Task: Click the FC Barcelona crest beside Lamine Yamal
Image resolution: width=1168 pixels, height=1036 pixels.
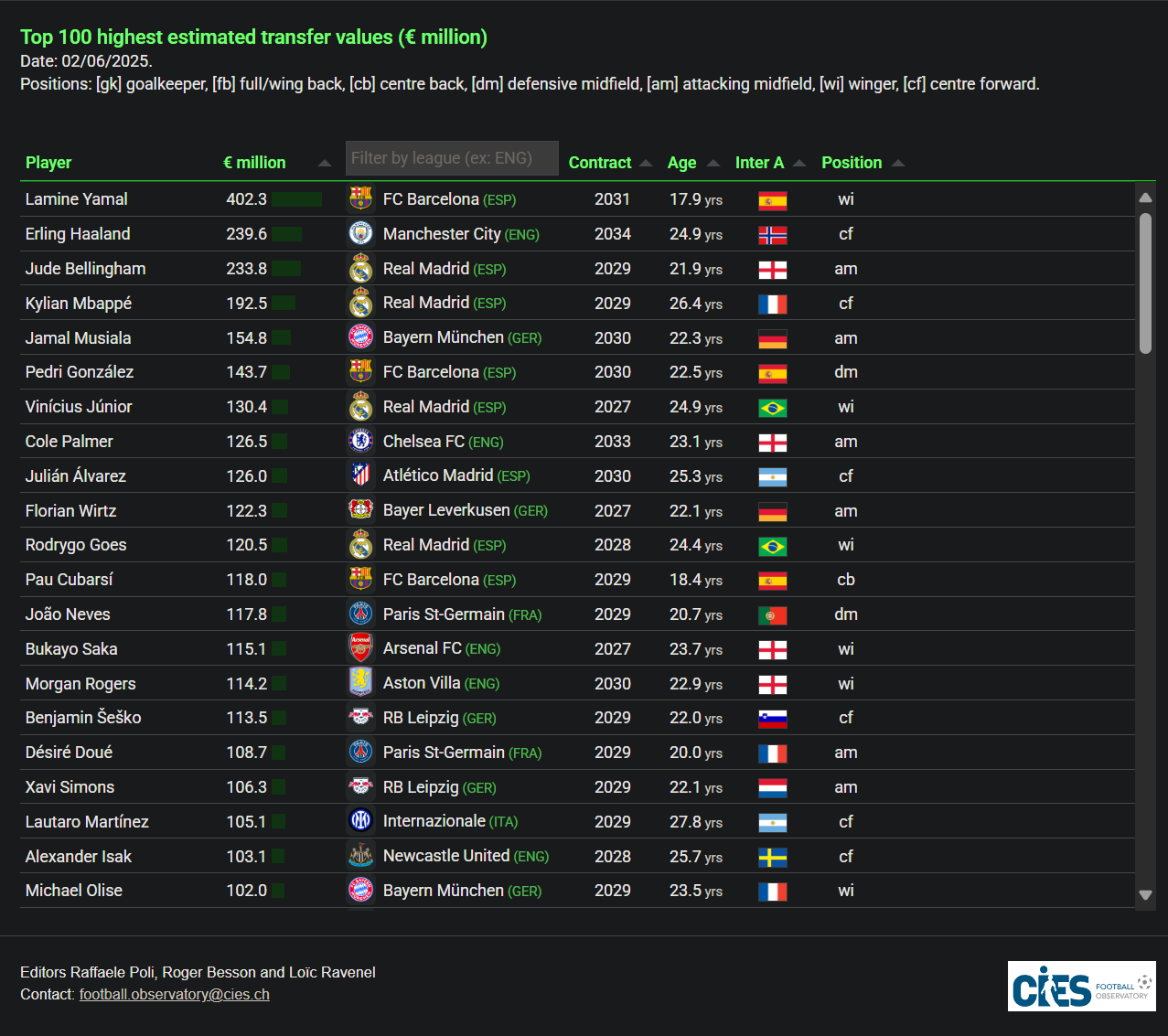Action: [x=361, y=198]
